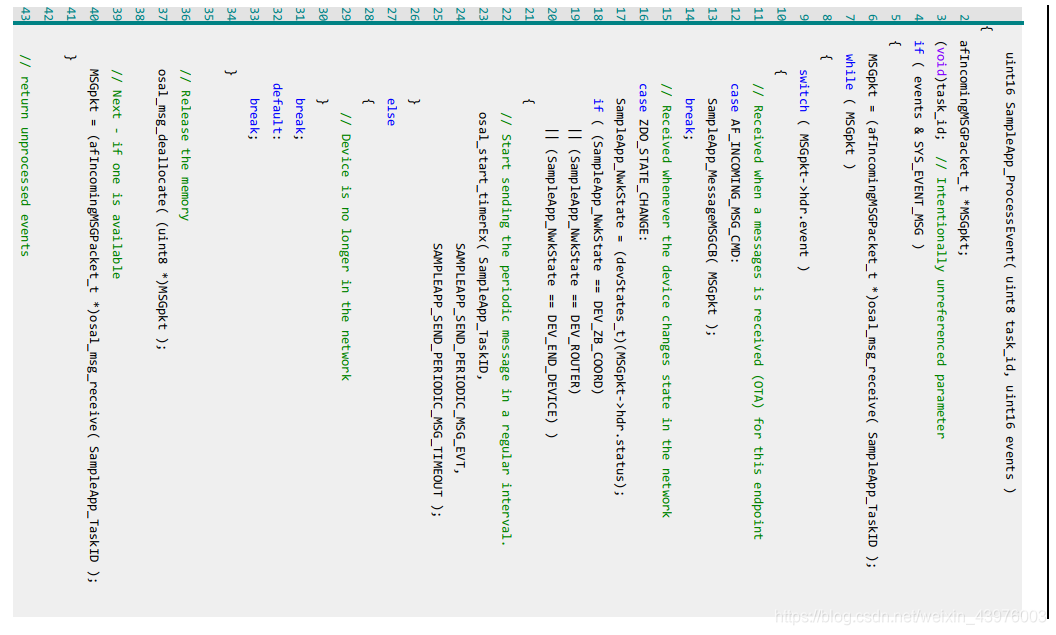Select the SampleApp_MessageMSGCB( MSGpkt ) call

pos(712,217)
